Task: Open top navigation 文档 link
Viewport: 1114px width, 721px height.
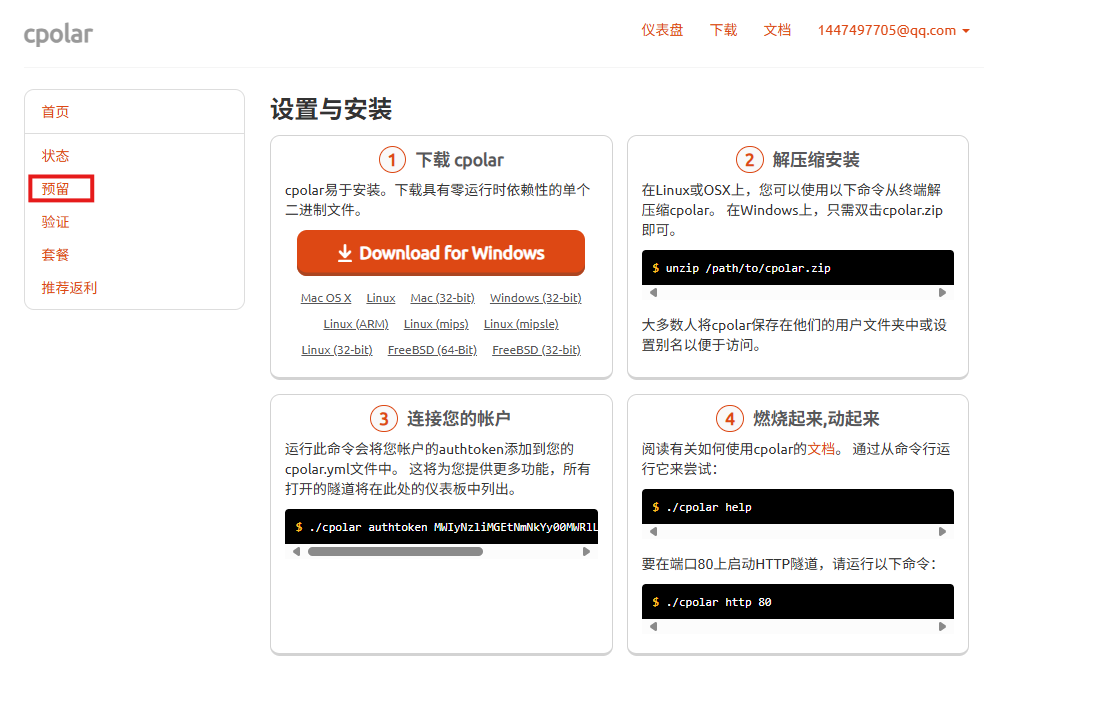Action: tap(777, 30)
